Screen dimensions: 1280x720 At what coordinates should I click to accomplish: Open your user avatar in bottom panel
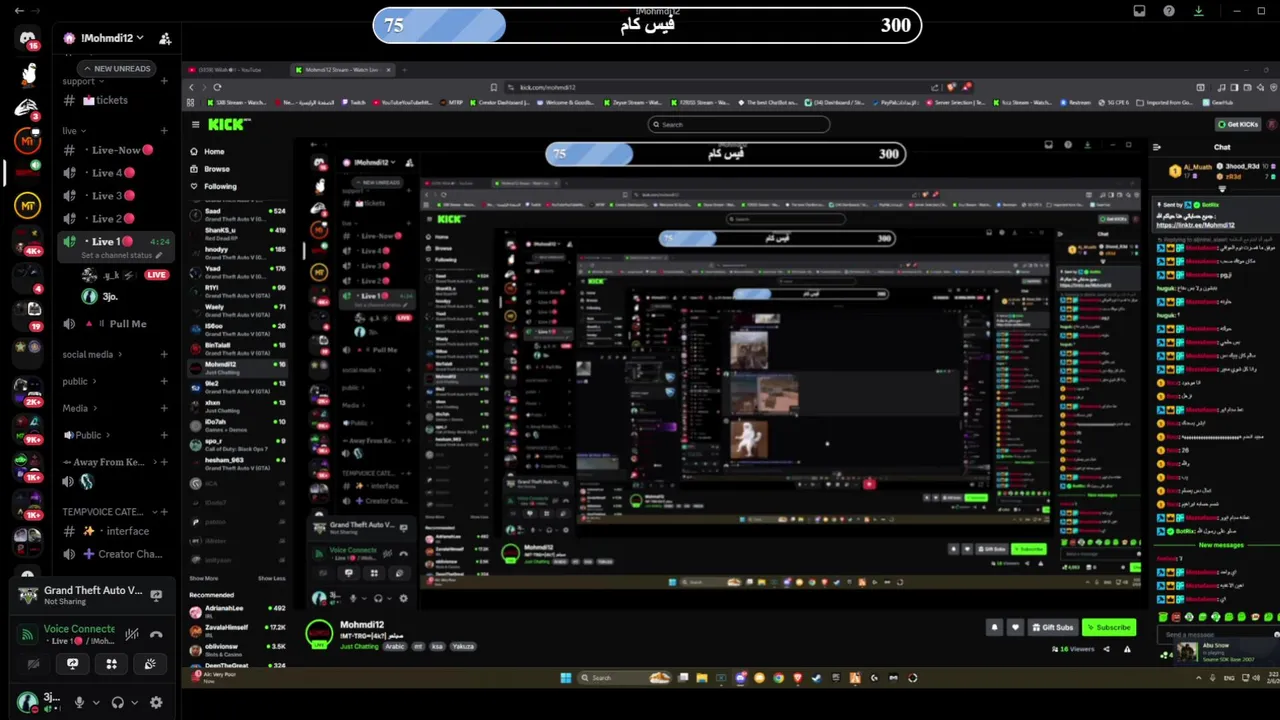click(27, 701)
